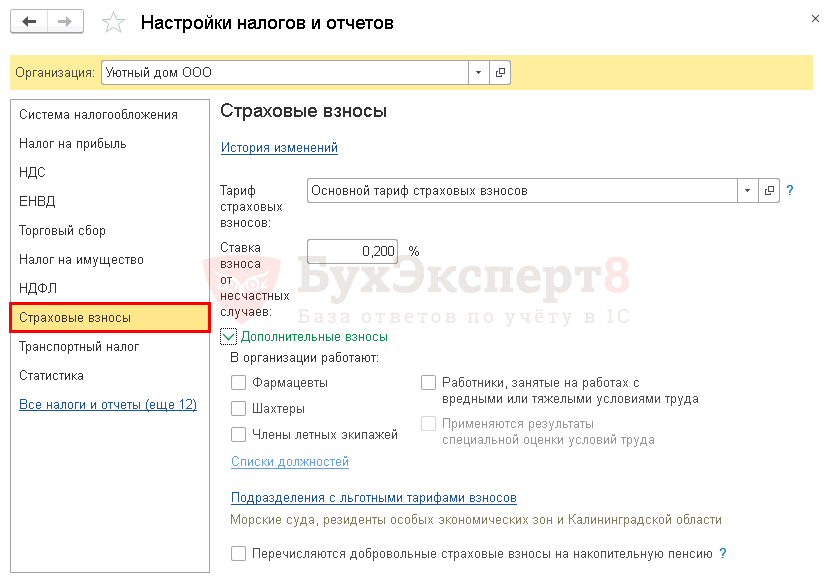Click the forward navigation arrow
The image size is (830, 580).
(x=65, y=22)
